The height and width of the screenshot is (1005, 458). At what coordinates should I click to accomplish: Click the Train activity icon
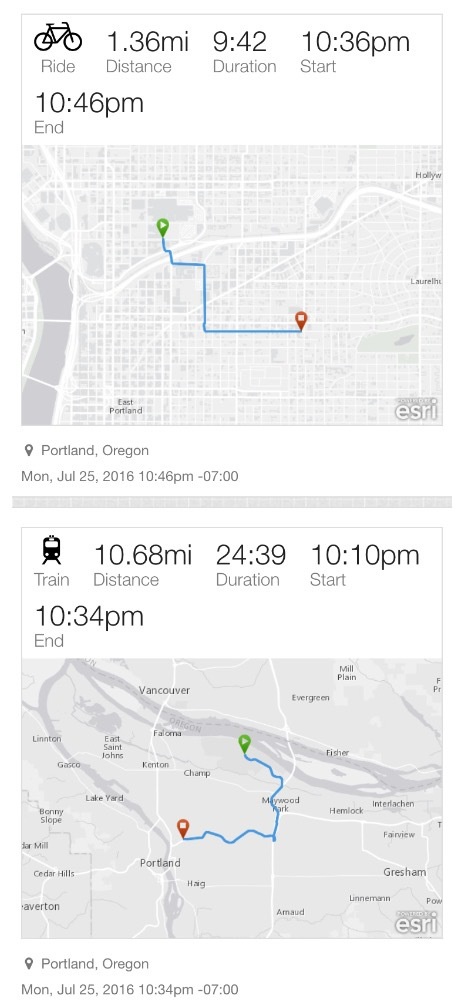[x=51, y=550]
